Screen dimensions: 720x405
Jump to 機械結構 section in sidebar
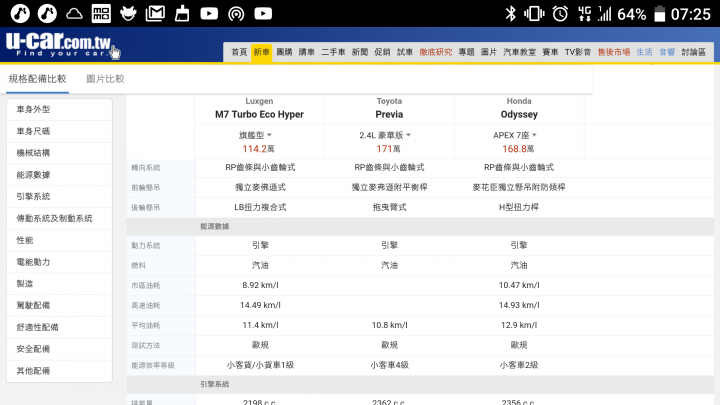[x=59, y=153]
